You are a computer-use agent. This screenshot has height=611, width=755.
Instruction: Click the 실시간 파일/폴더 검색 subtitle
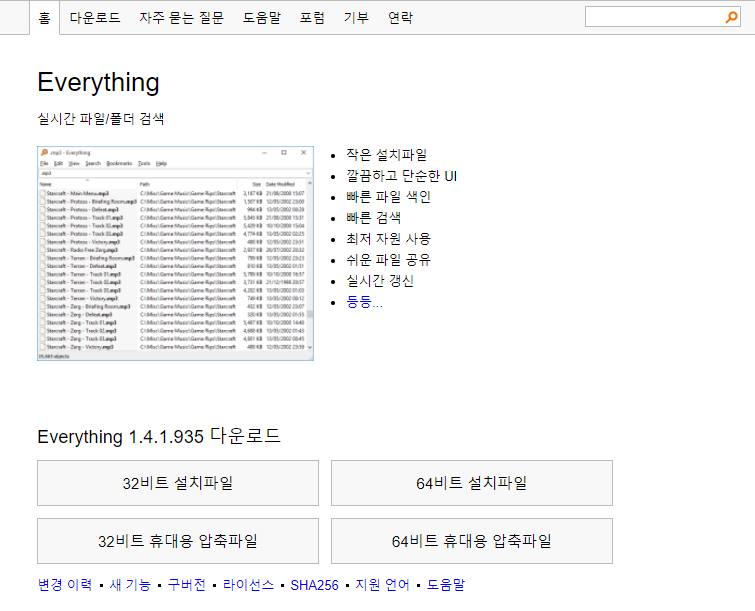[x=101, y=118]
